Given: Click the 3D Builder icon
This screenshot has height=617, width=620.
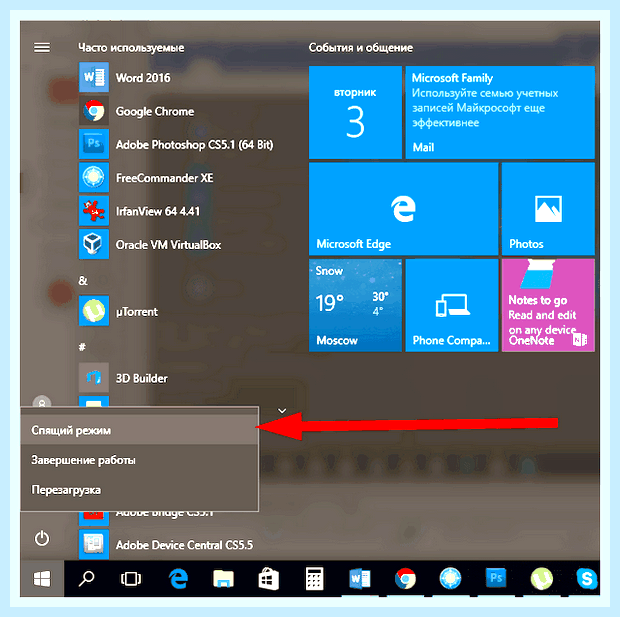Looking at the screenshot, I should 94,378.
